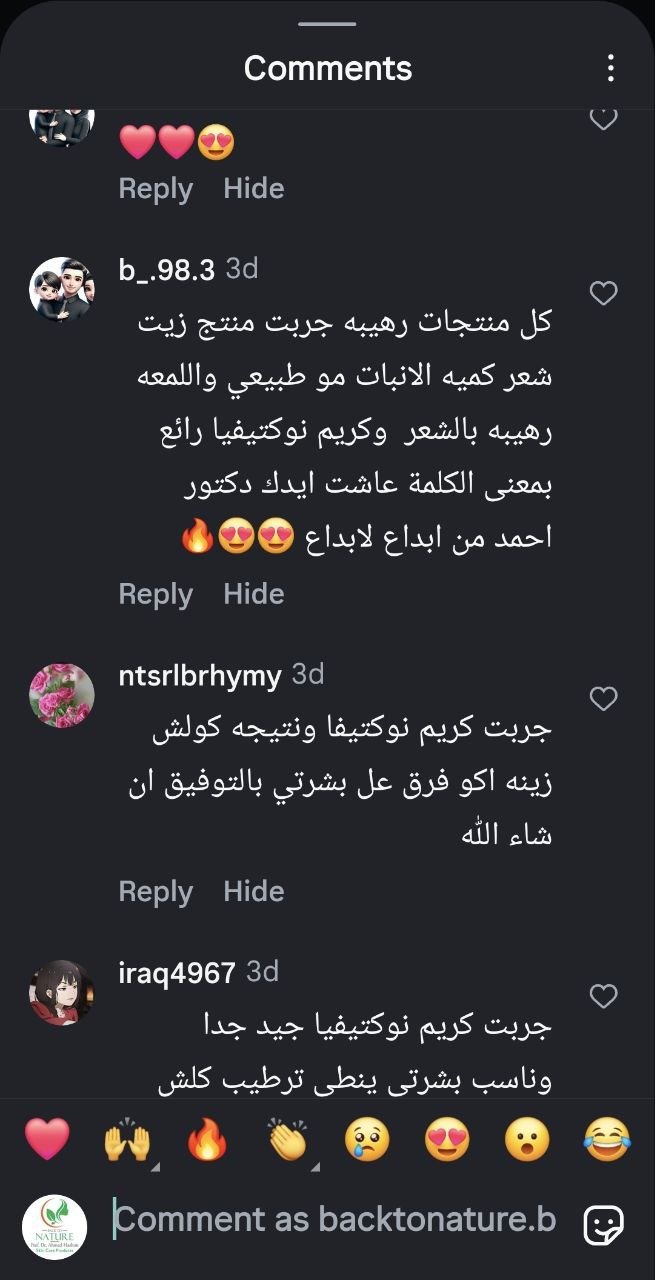The width and height of the screenshot is (655, 1280).
Task: Hide the comment by b_.98.3
Action: tap(255, 593)
